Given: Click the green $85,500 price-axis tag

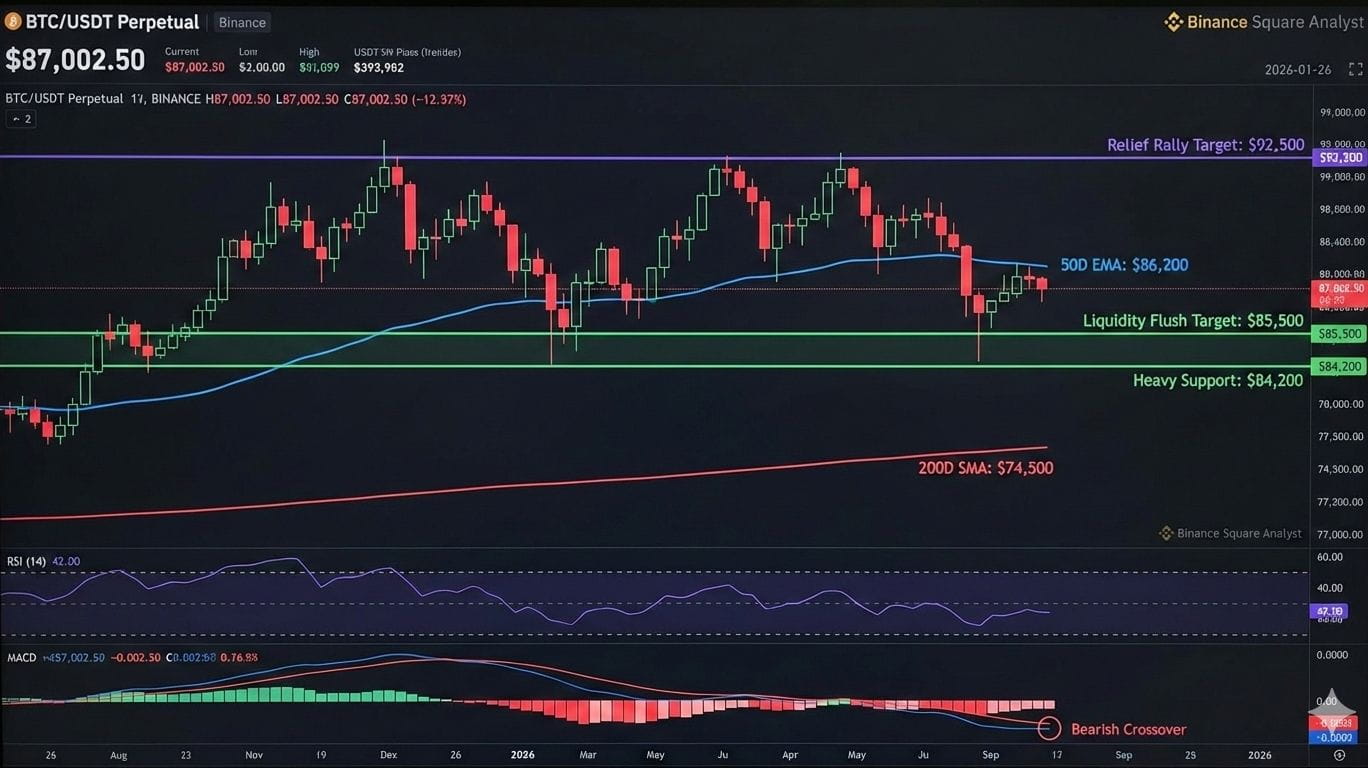Looking at the screenshot, I should point(1340,334).
